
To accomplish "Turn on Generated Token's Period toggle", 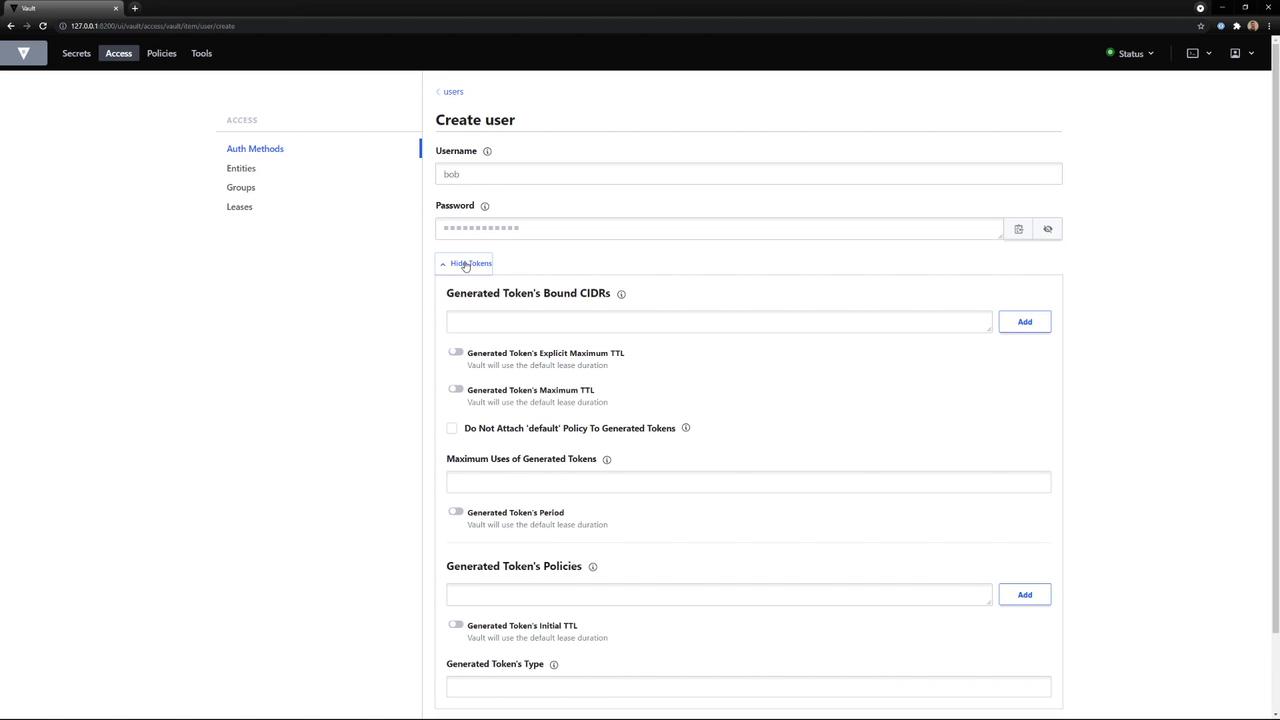I will [x=456, y=511].
